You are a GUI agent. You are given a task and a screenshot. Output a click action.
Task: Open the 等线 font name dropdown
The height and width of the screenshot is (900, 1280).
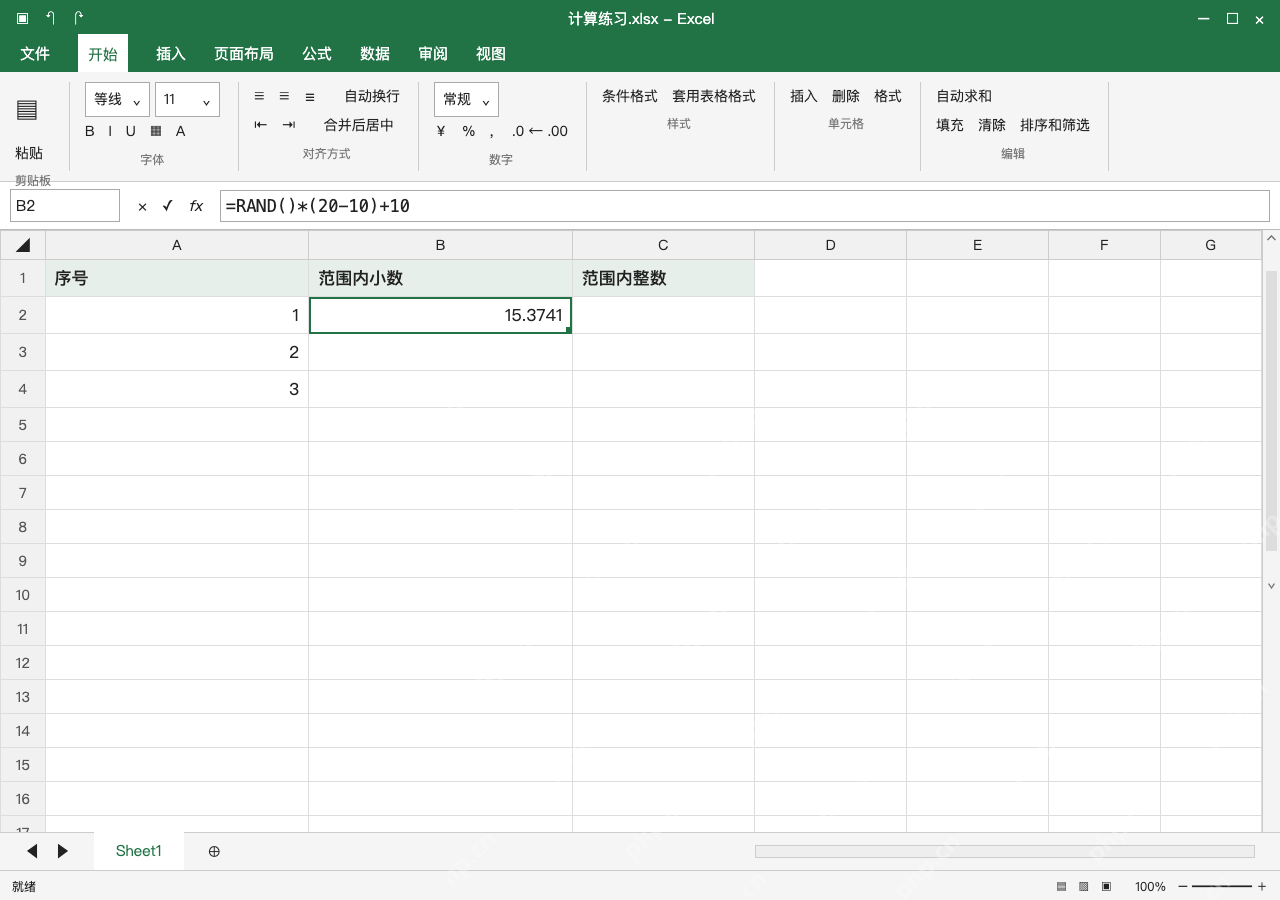[118, 99]
